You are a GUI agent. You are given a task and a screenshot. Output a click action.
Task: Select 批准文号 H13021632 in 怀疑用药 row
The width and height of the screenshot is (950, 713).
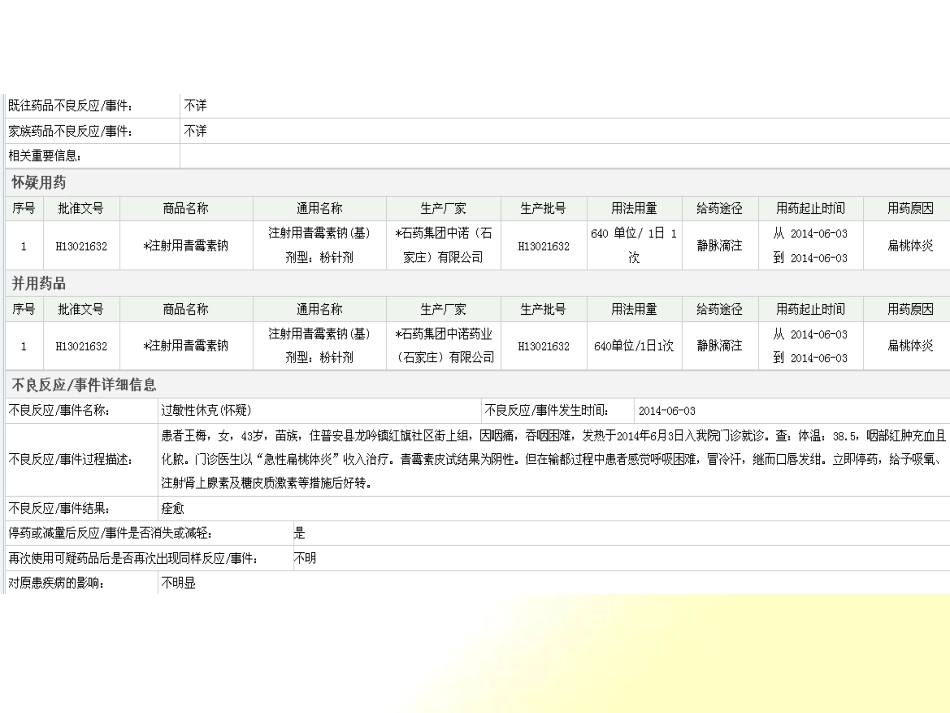[x=81, y=246]
